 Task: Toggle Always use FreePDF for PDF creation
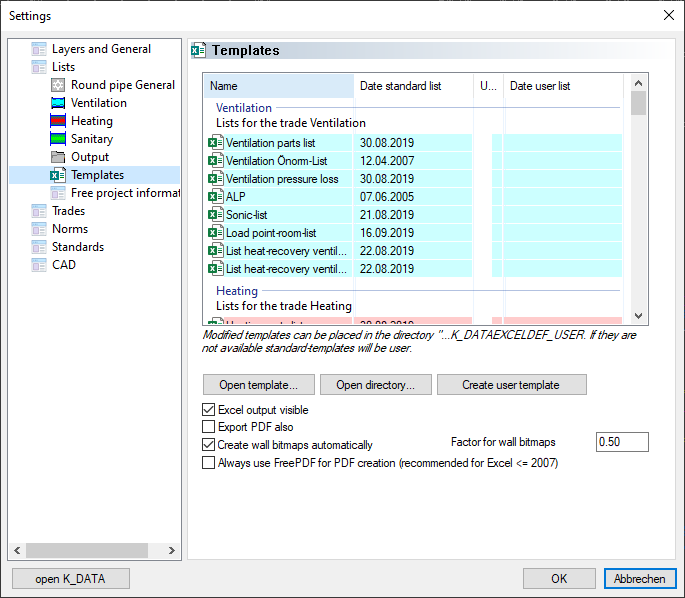209,463
